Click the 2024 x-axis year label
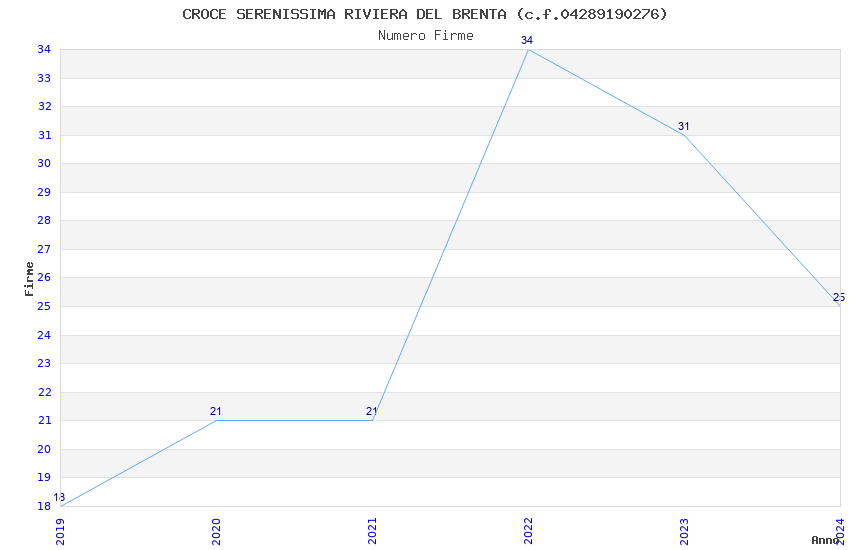The width and height of the screenshot is (850, 550). click(841, 531)
